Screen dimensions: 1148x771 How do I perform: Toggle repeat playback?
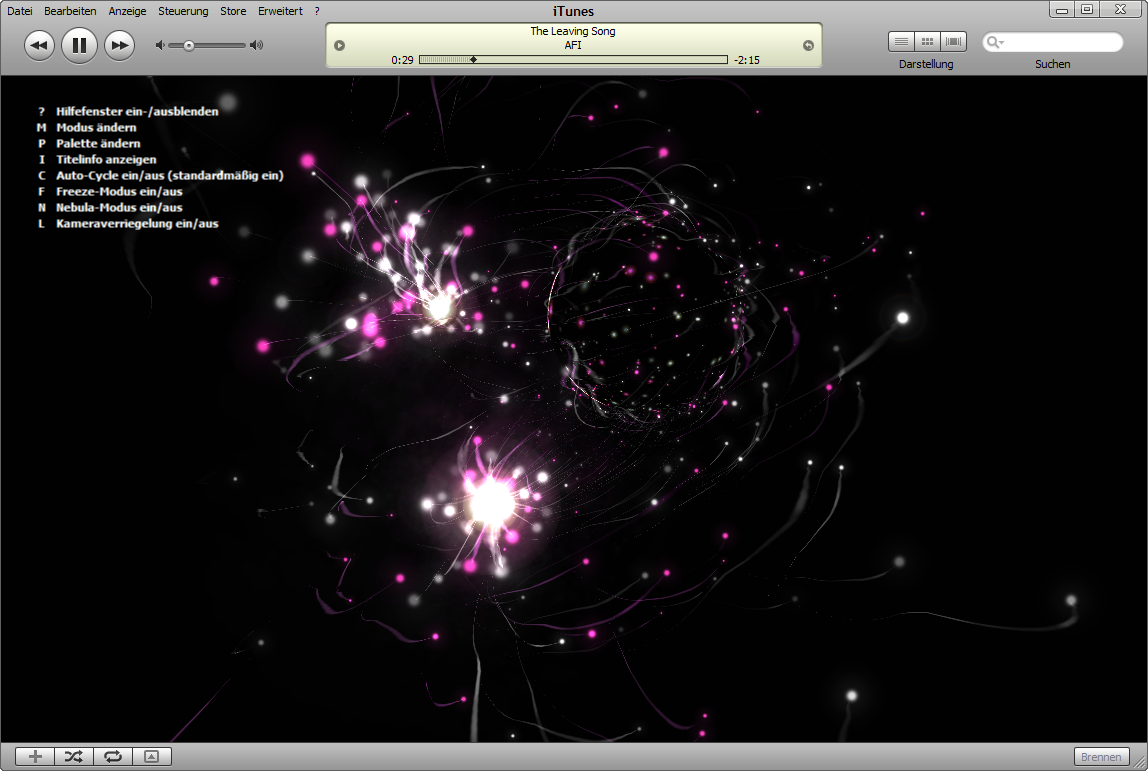point(113,756)
